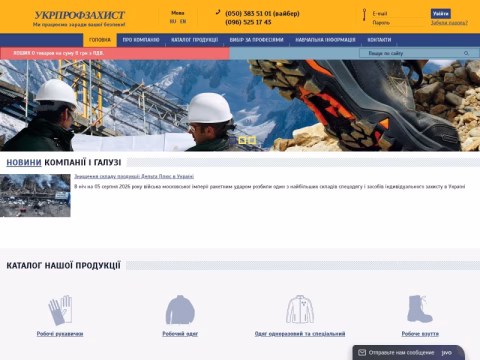Select the first banner slide indicator
This screenshot has height=360, width=480.
click(233, 140)
